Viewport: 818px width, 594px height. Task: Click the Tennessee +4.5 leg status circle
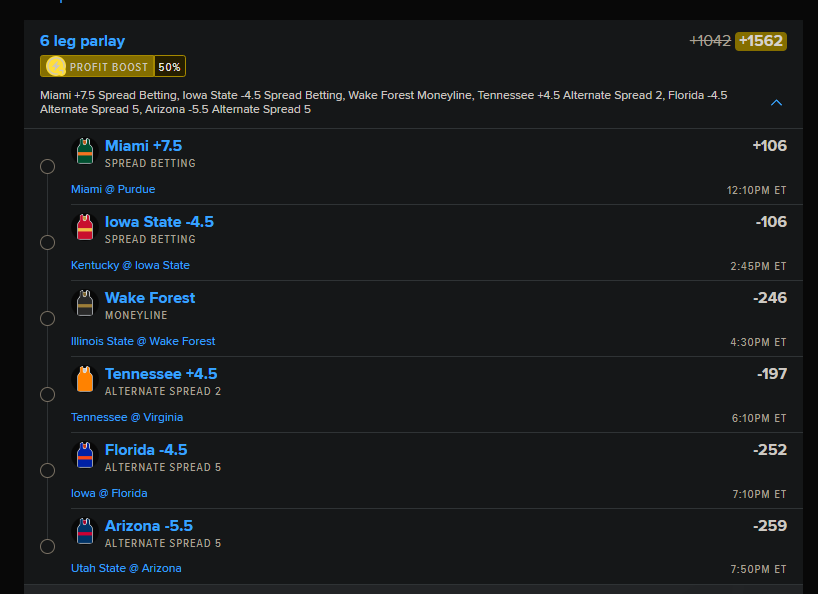pos(47,394)
